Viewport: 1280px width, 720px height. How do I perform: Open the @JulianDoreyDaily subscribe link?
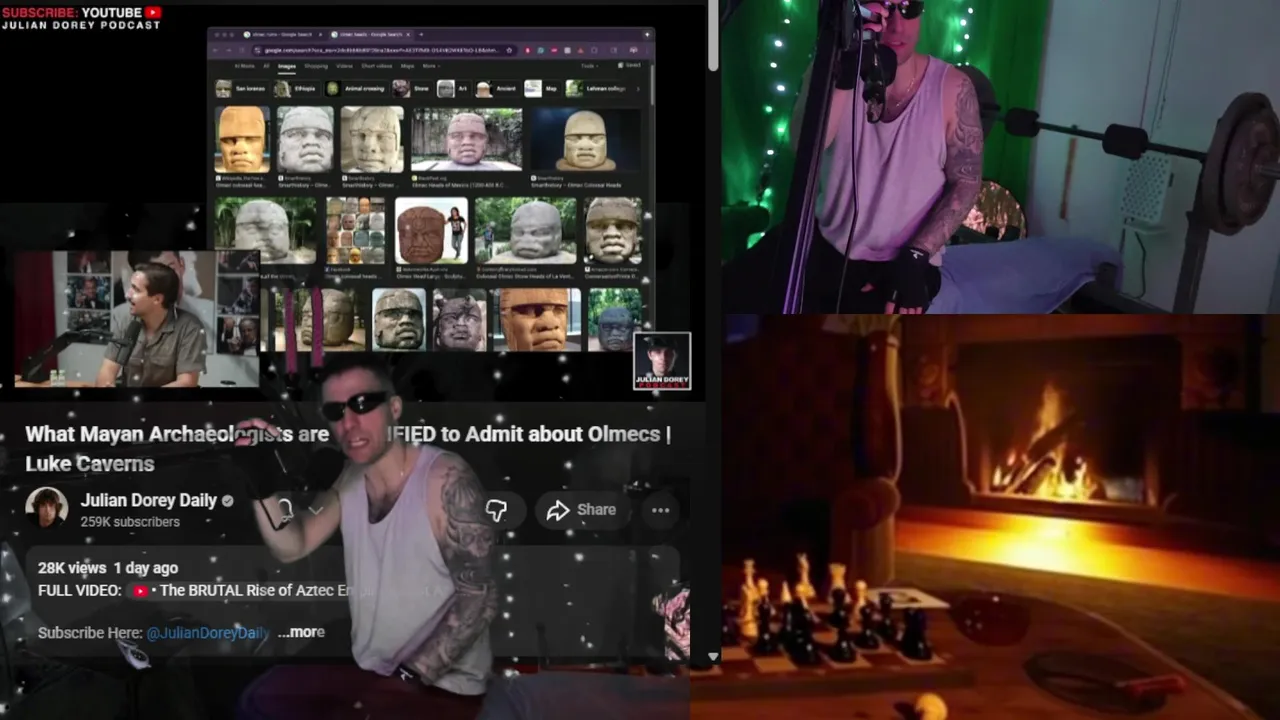tap(208, 632)
